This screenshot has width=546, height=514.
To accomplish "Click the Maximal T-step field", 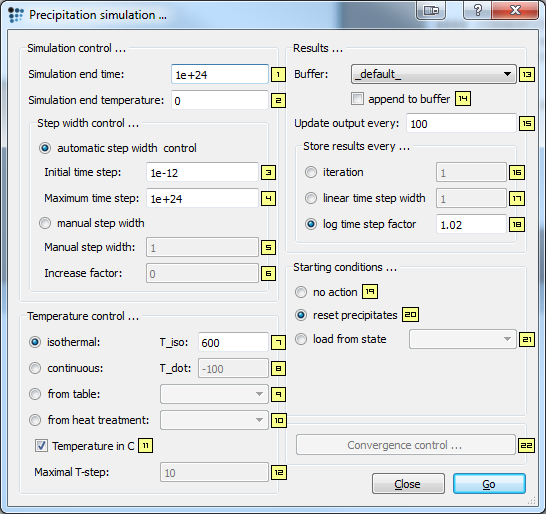I will coord(214,472).
